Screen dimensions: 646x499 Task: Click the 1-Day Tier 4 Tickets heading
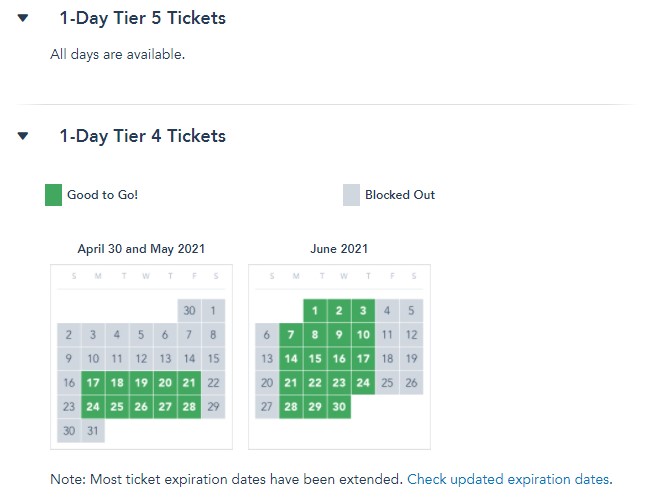click(143, 136)
